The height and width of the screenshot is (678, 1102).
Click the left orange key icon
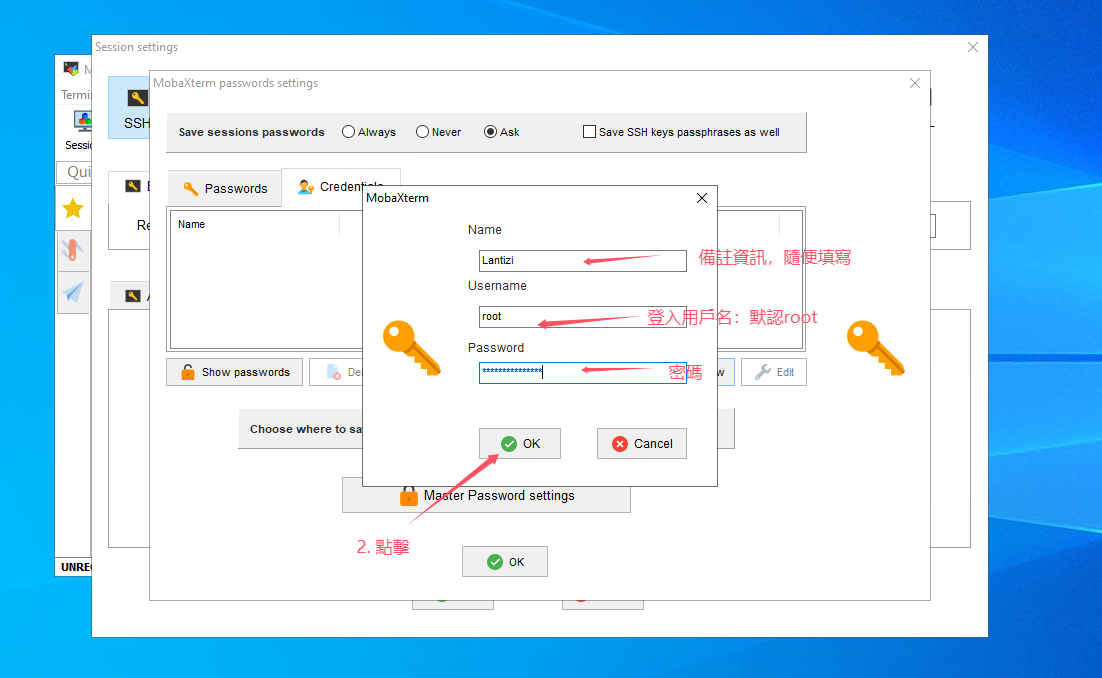pyautogui.click(x=411, y=349)
